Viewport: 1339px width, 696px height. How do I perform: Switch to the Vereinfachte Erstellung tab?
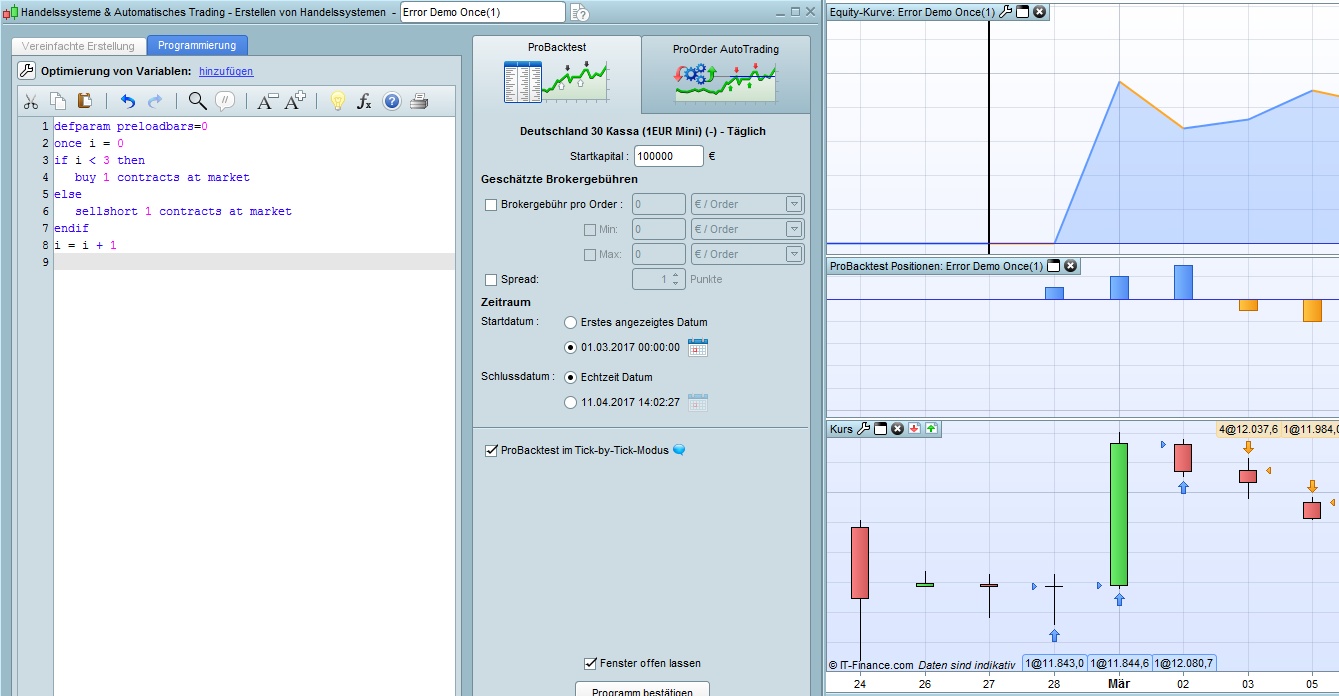(78, 46)
